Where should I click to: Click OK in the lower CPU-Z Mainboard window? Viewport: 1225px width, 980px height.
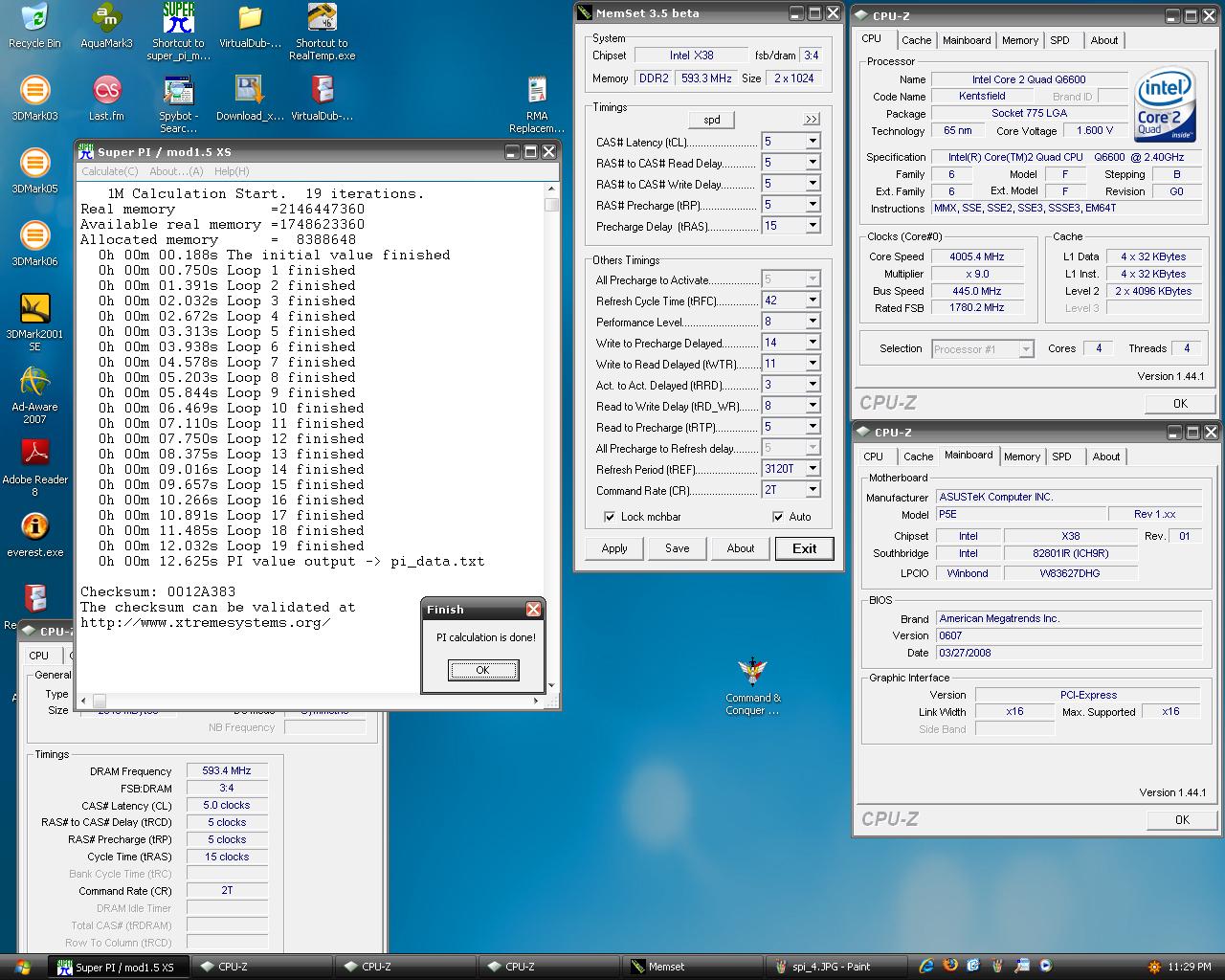[x=1182, y=819]
